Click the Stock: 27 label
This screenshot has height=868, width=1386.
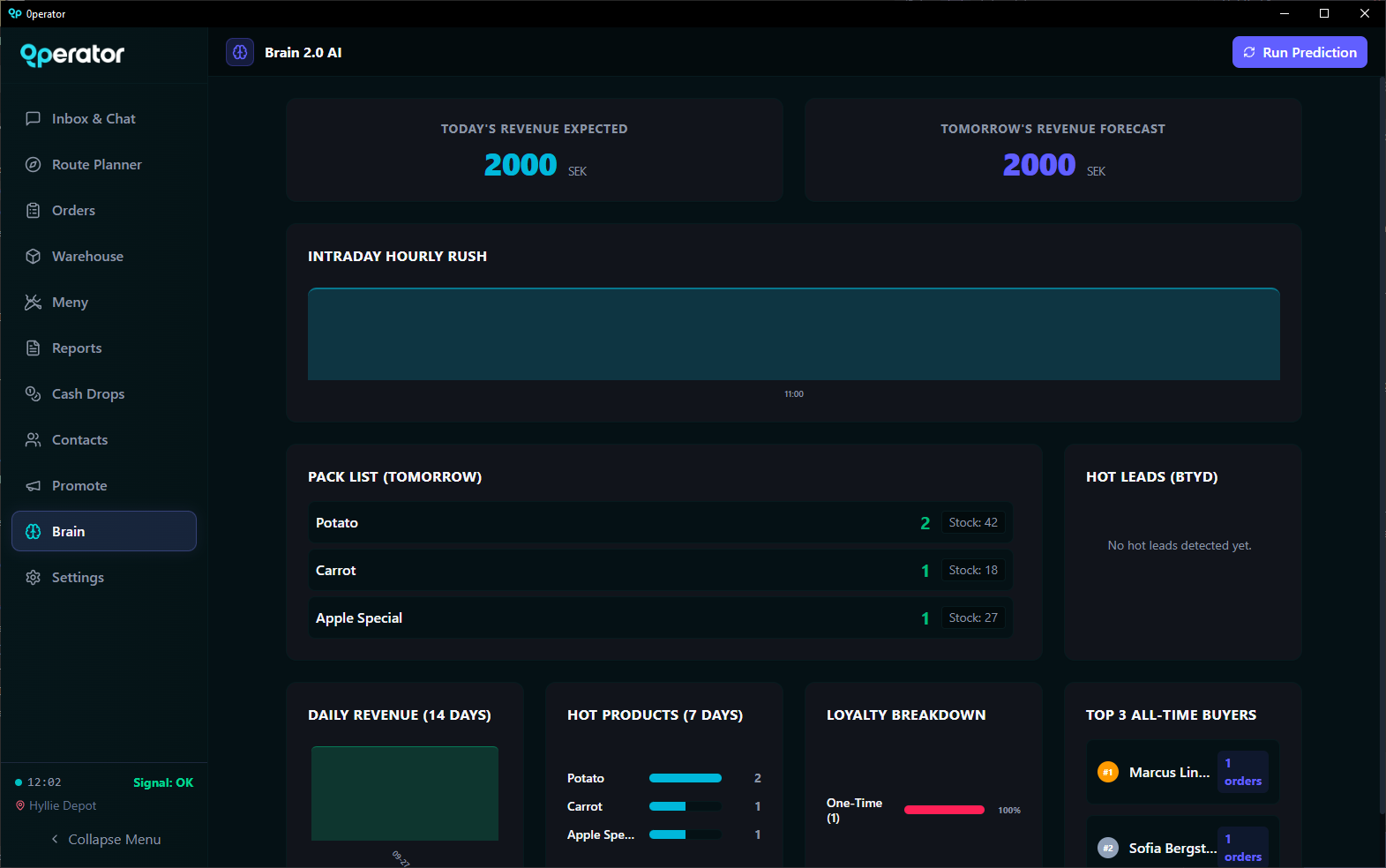coord(973,617)
